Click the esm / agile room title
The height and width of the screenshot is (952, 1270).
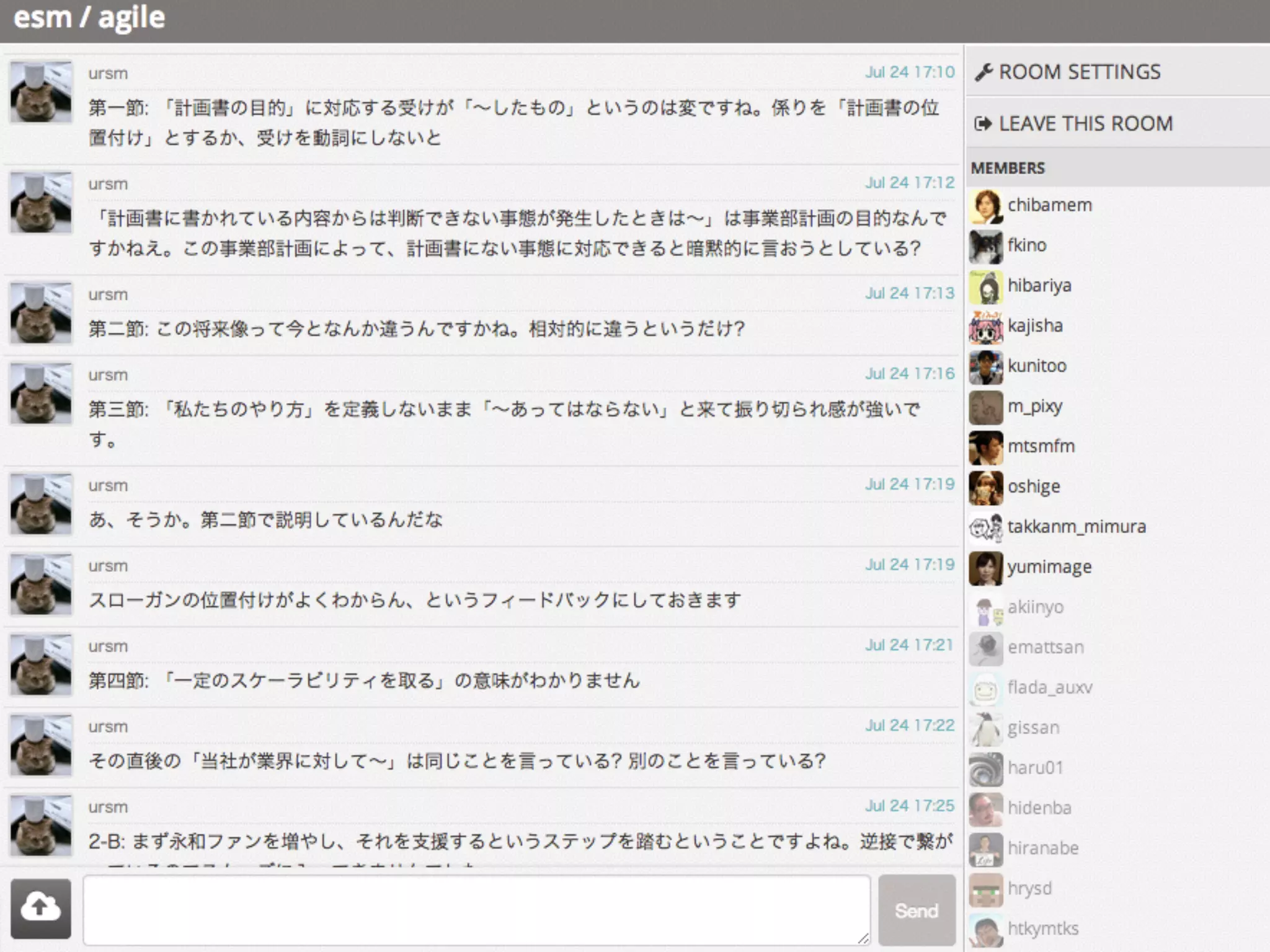(x=89, y=17)
